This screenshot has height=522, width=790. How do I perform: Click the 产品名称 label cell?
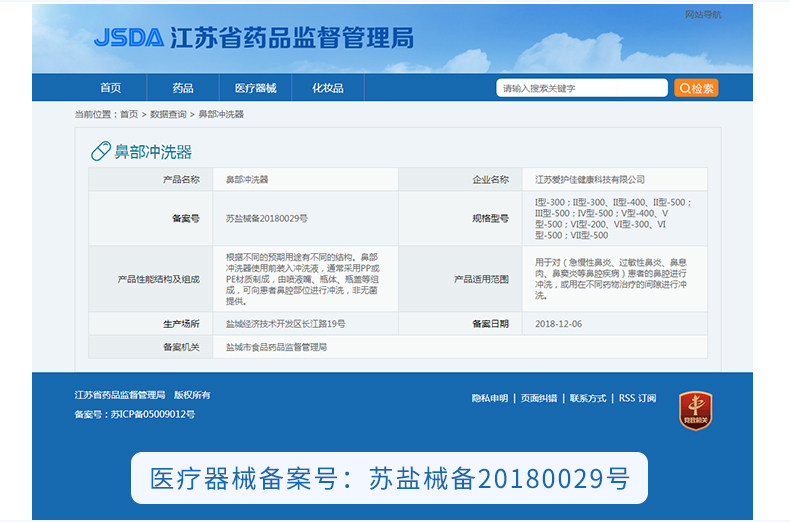click(151, 179)
